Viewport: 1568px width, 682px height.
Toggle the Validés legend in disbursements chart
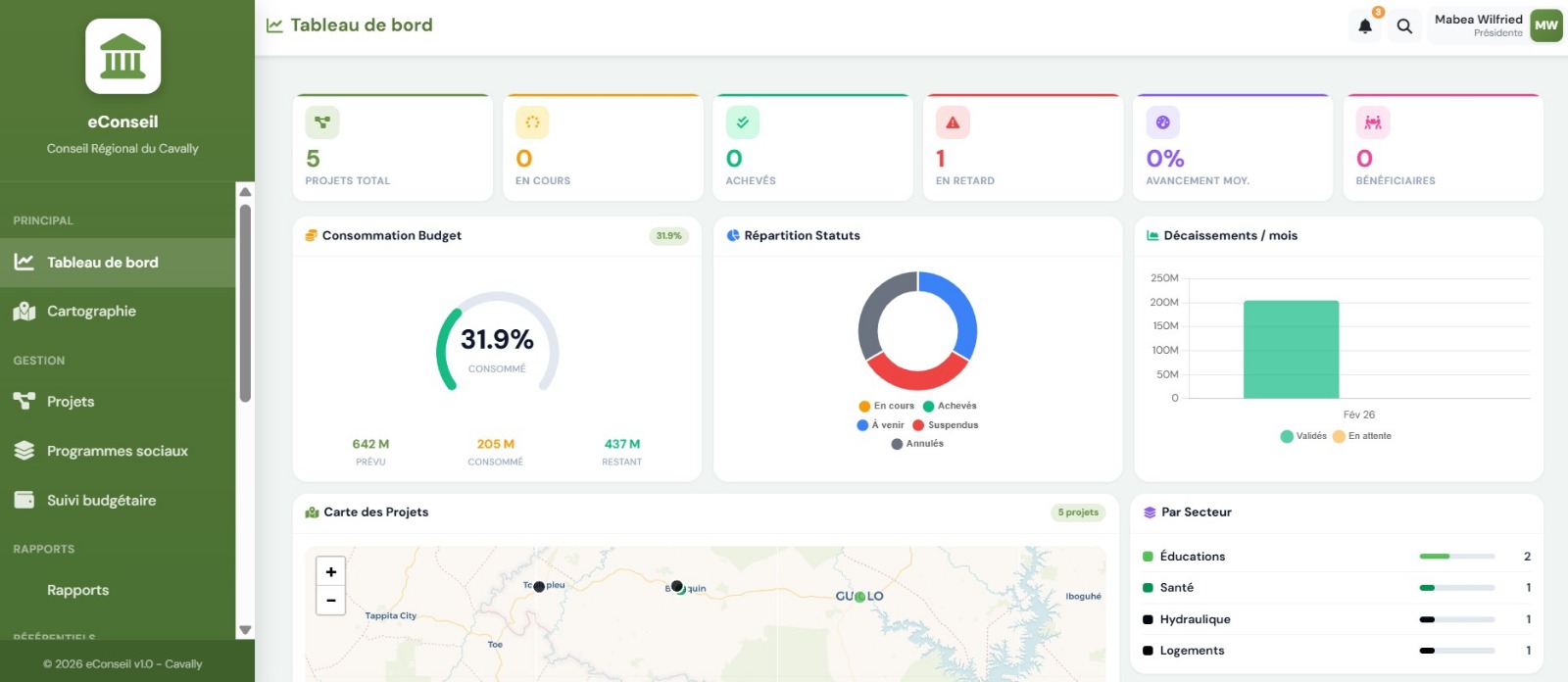pyautogui.click(x=1302, y=436)
